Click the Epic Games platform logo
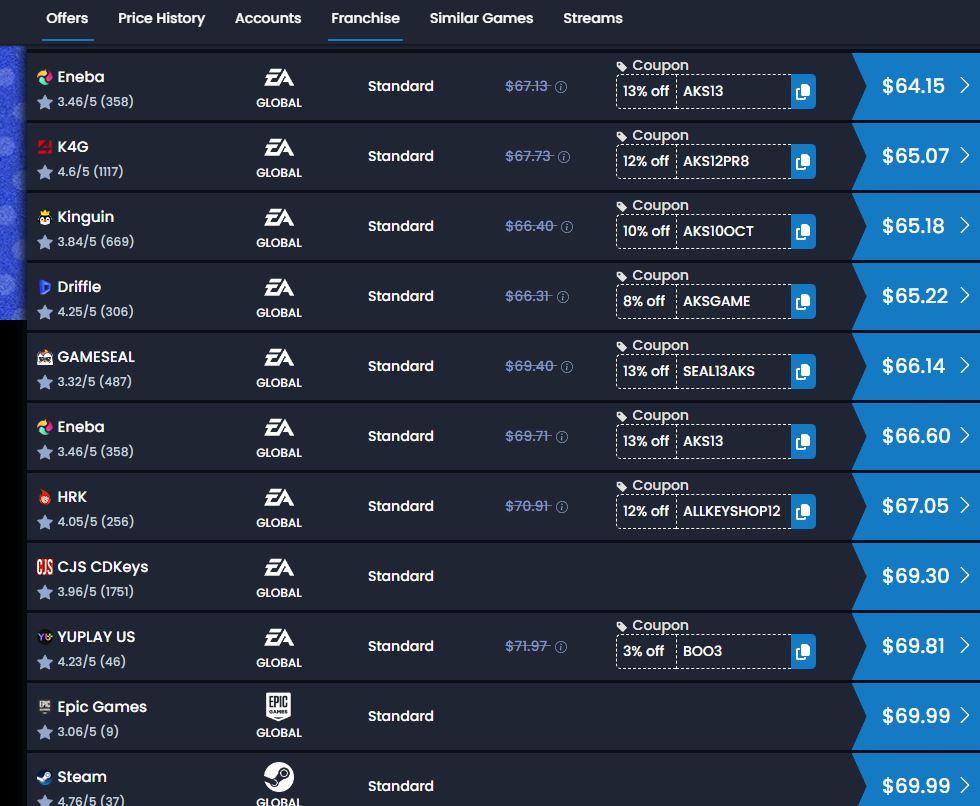The height and width of the screenshot is (806, 980). (279, 707)
